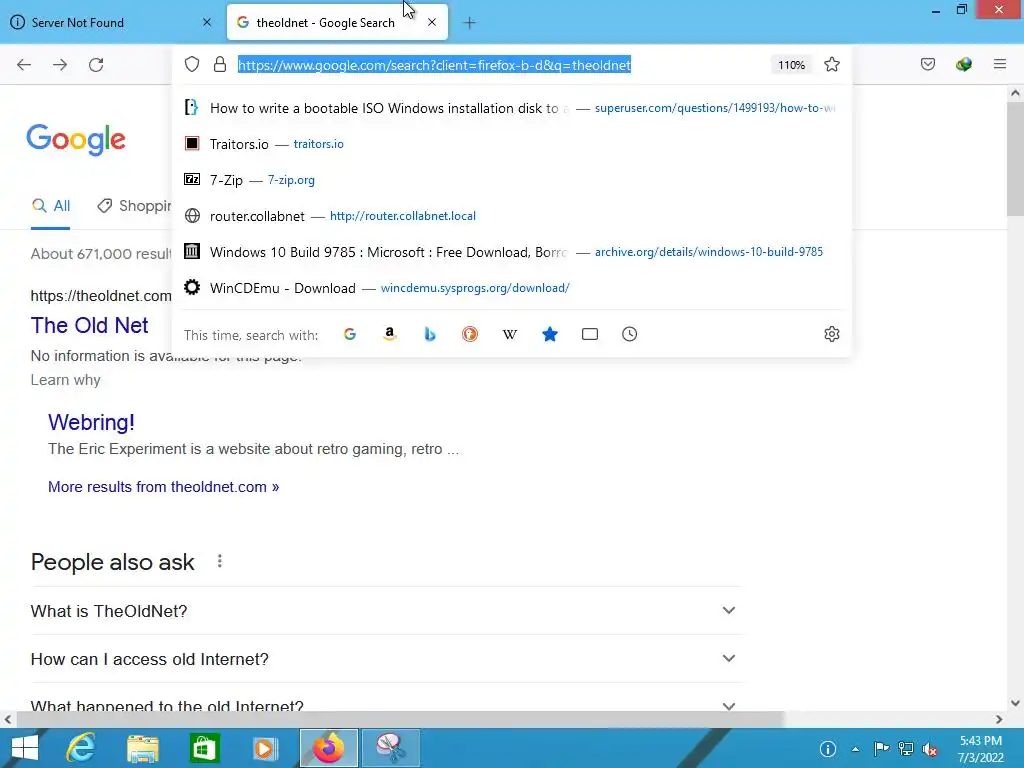Go forward with the browser forward arrow

point(60,65)
